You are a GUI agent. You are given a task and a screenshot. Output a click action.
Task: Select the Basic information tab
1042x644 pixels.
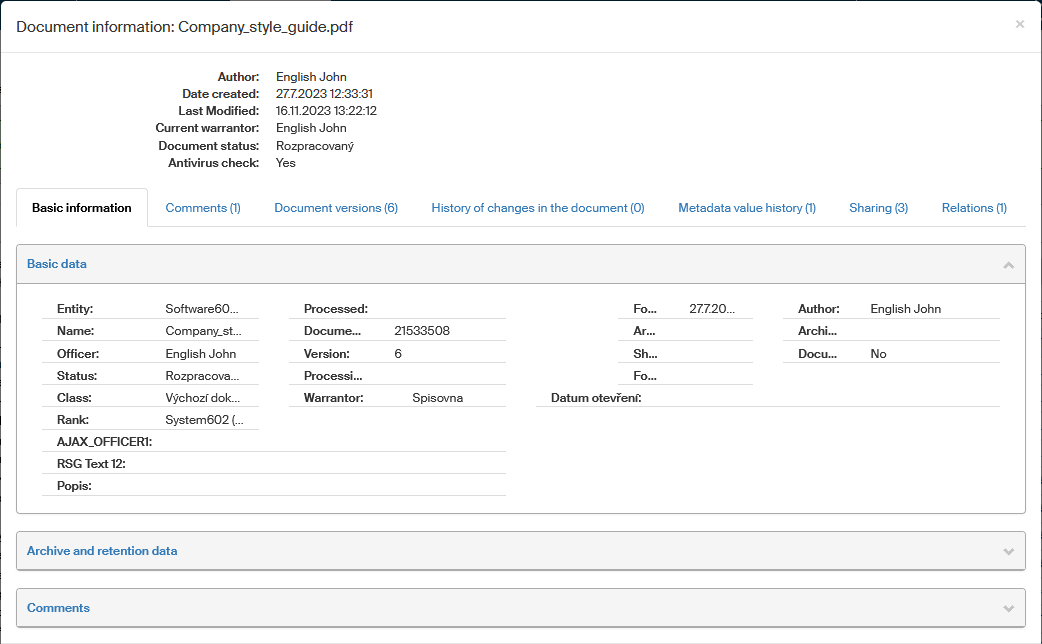(82, 208)
